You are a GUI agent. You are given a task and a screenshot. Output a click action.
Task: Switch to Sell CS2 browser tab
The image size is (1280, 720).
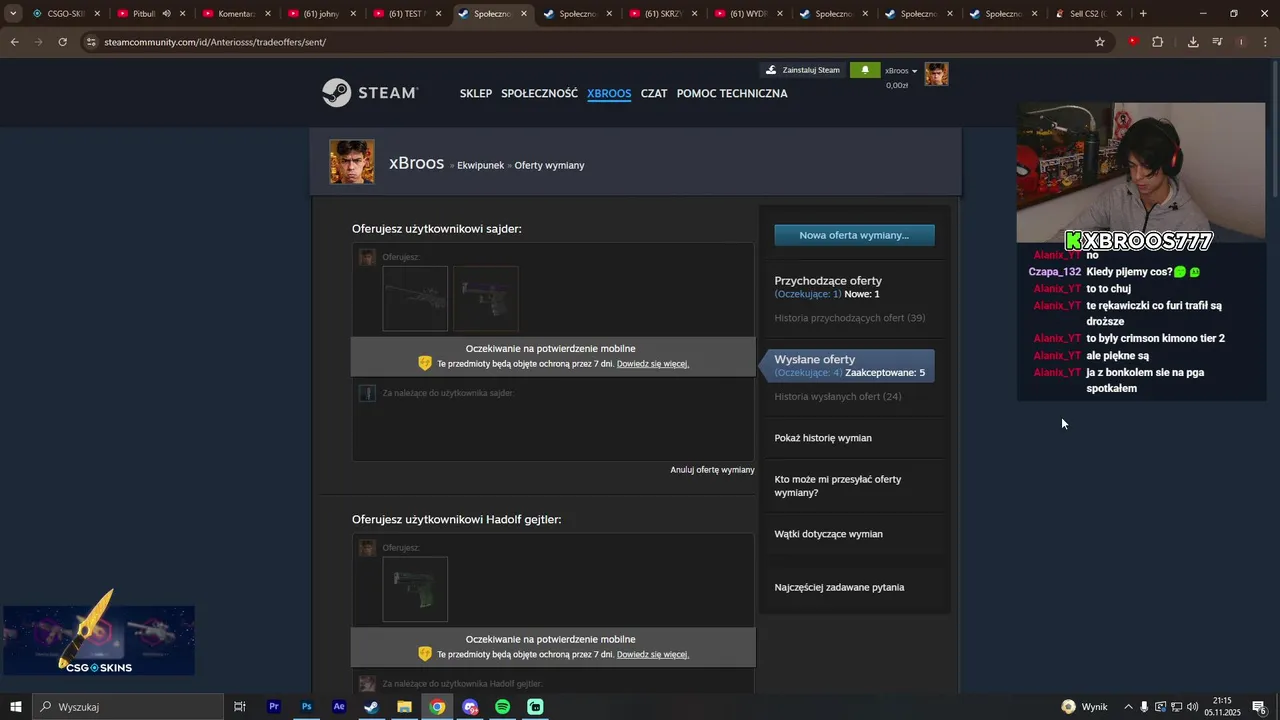pyautogui.click(x=1089, y=14)
